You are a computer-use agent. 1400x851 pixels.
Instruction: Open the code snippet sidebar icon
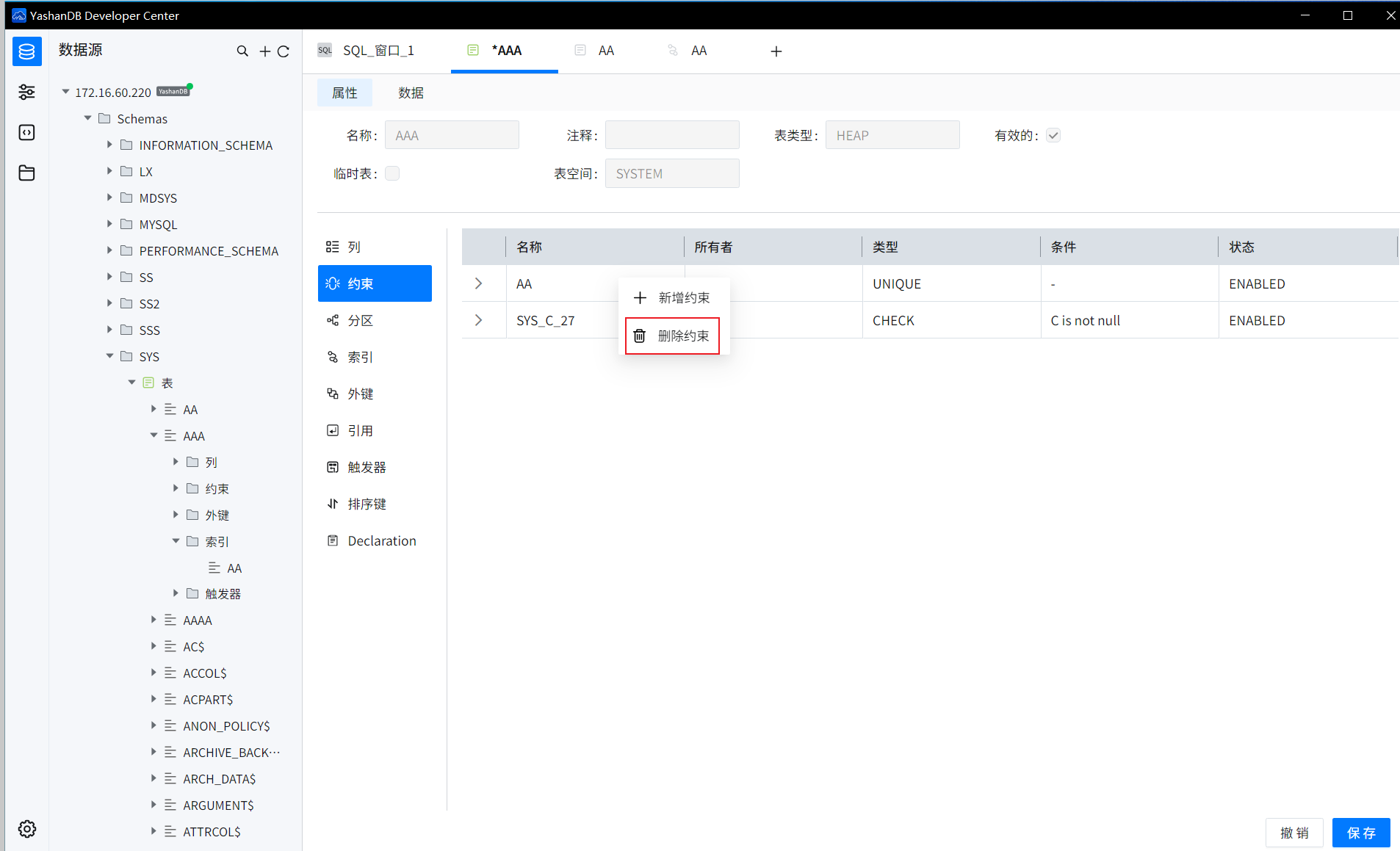(27, 132)
